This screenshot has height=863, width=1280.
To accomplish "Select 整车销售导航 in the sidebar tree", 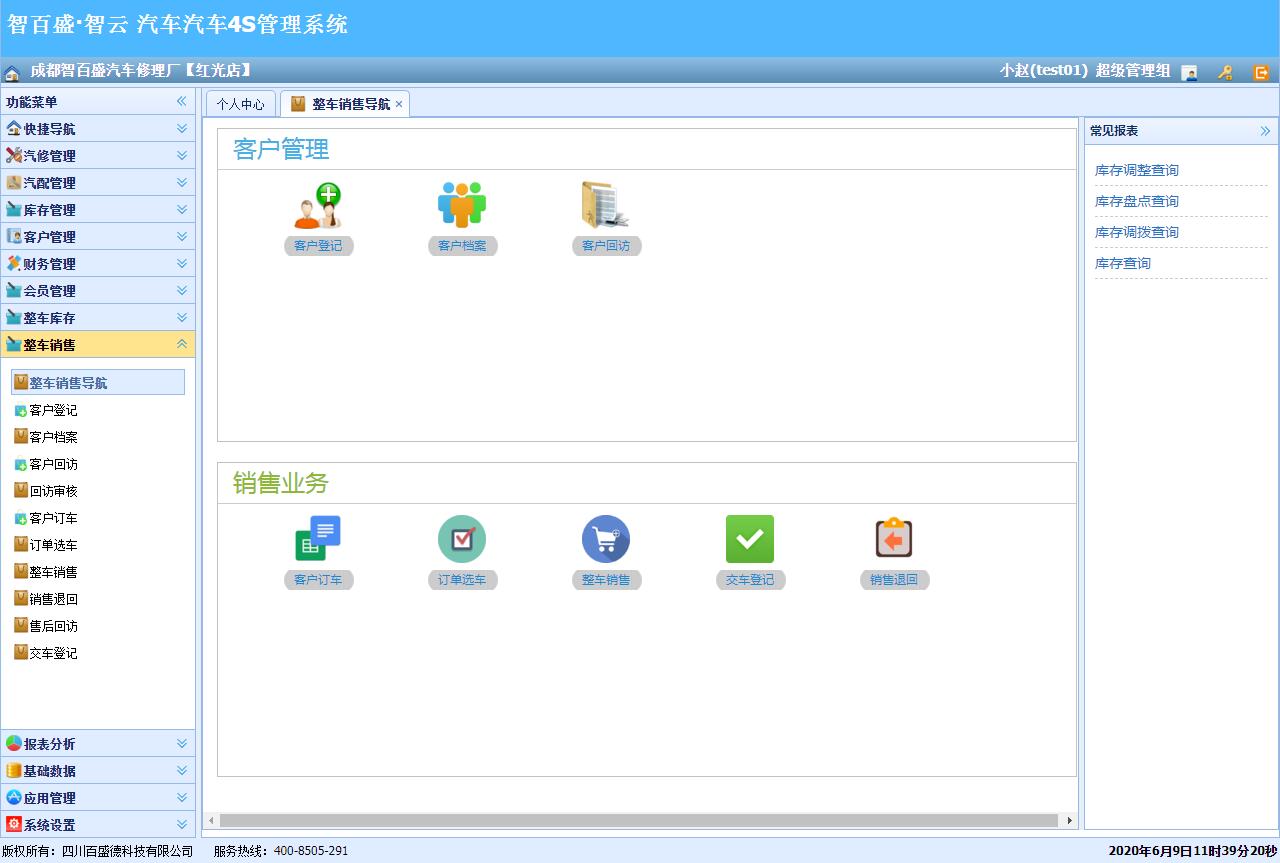I will tap(98, 382).
